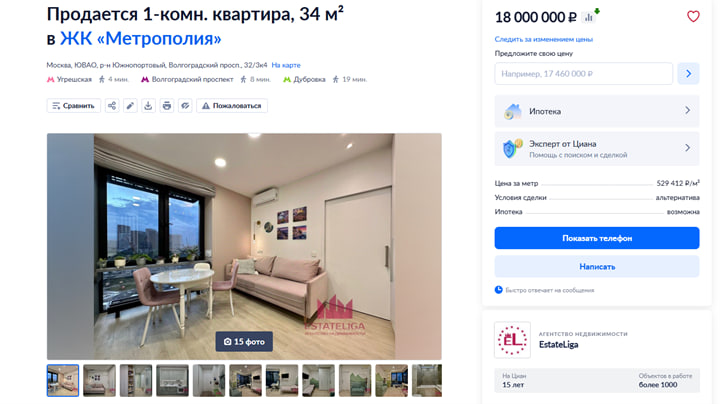
Task: Click the Сравнить compare button
Action: tap(73, 106)
